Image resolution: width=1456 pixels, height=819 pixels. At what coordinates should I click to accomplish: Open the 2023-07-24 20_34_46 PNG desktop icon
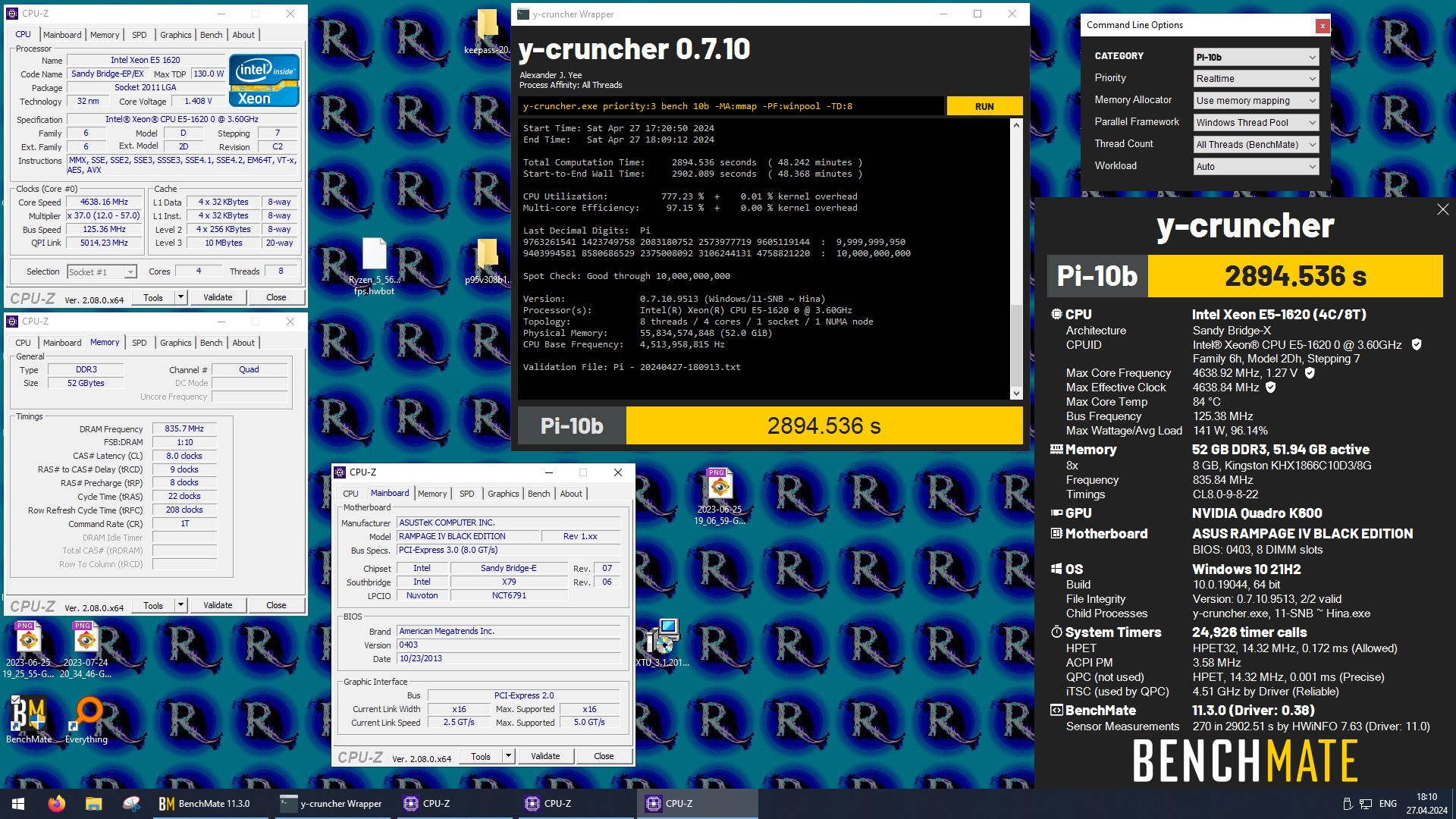click(x=86, y=650)
